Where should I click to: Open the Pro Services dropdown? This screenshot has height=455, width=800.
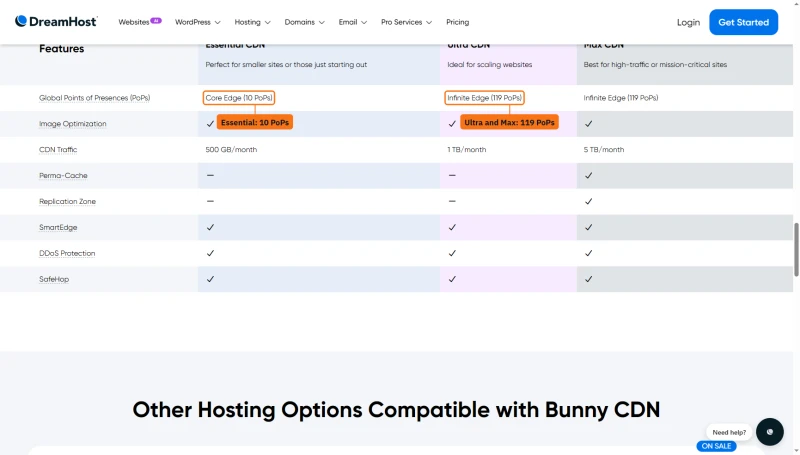tap(406, 22)
